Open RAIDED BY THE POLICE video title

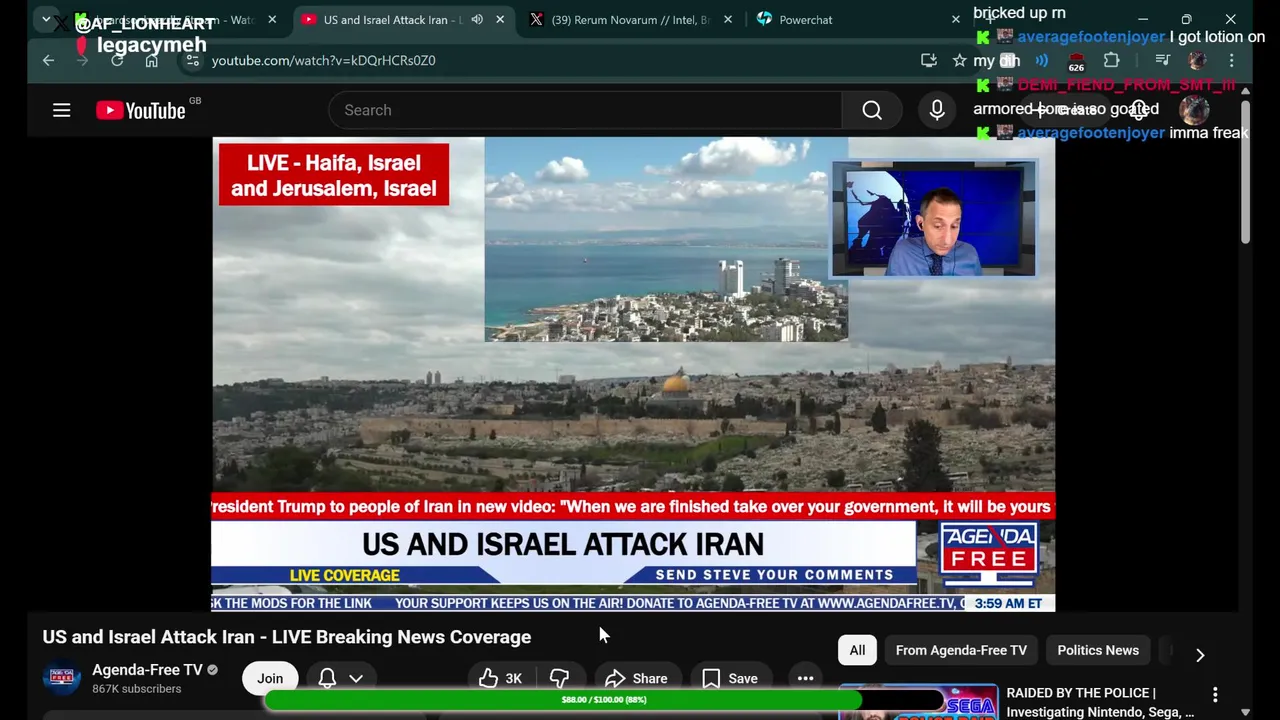[x=1100, y=702]
